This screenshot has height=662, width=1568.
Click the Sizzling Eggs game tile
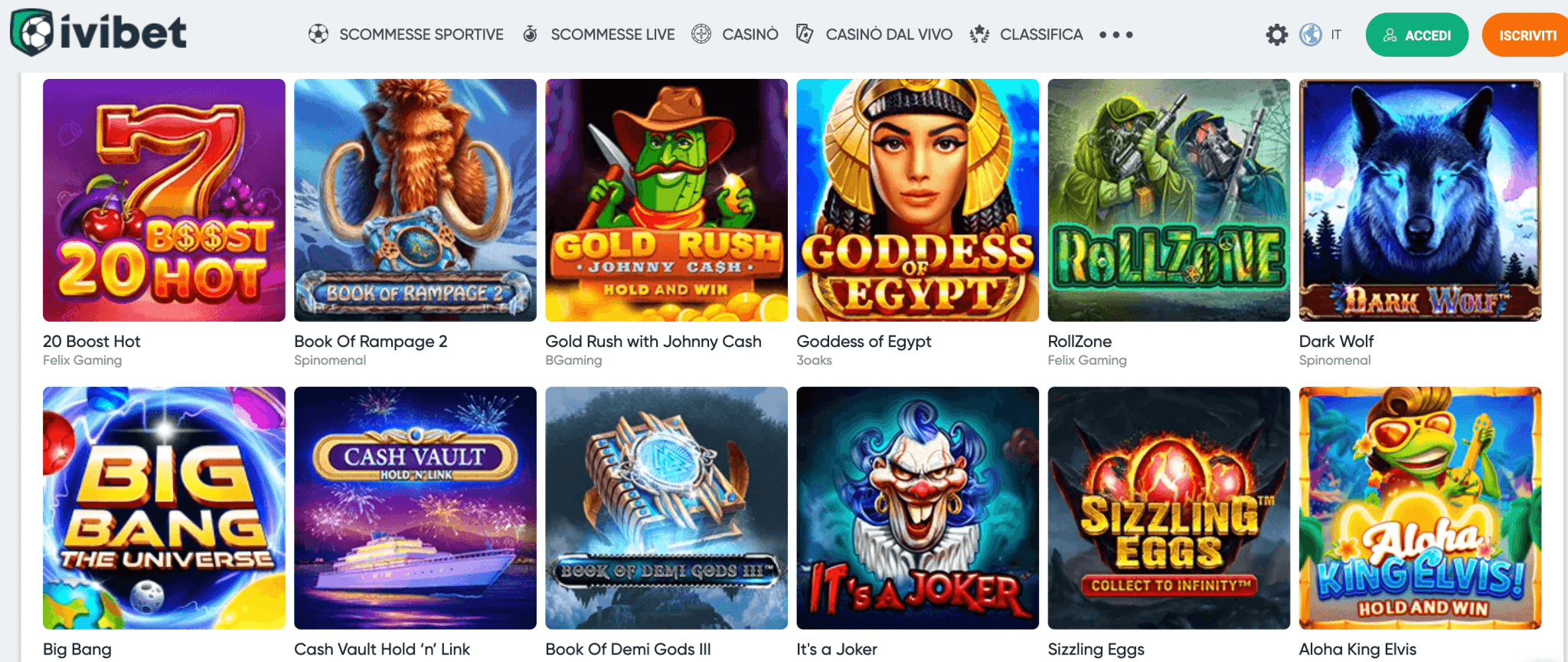click(1168, 508)
